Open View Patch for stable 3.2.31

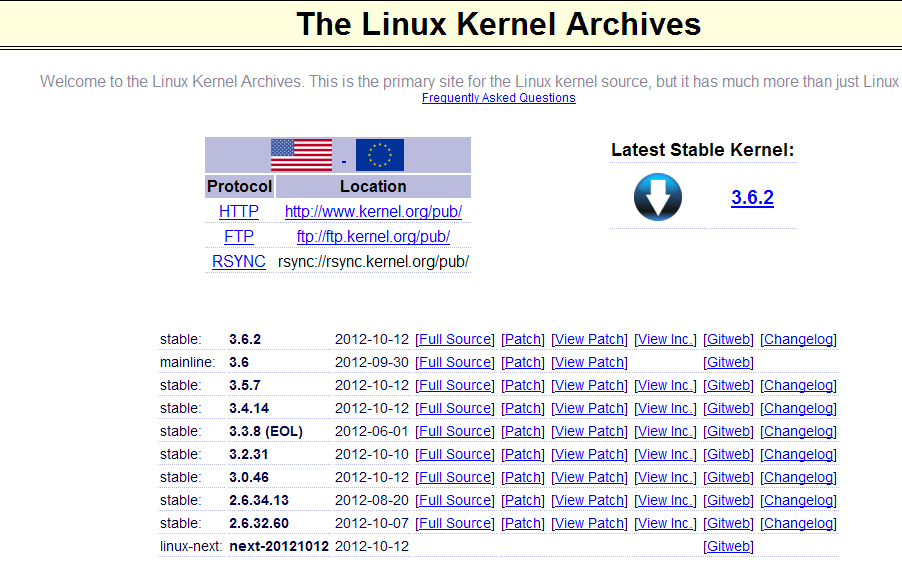[x=590, y=454]
